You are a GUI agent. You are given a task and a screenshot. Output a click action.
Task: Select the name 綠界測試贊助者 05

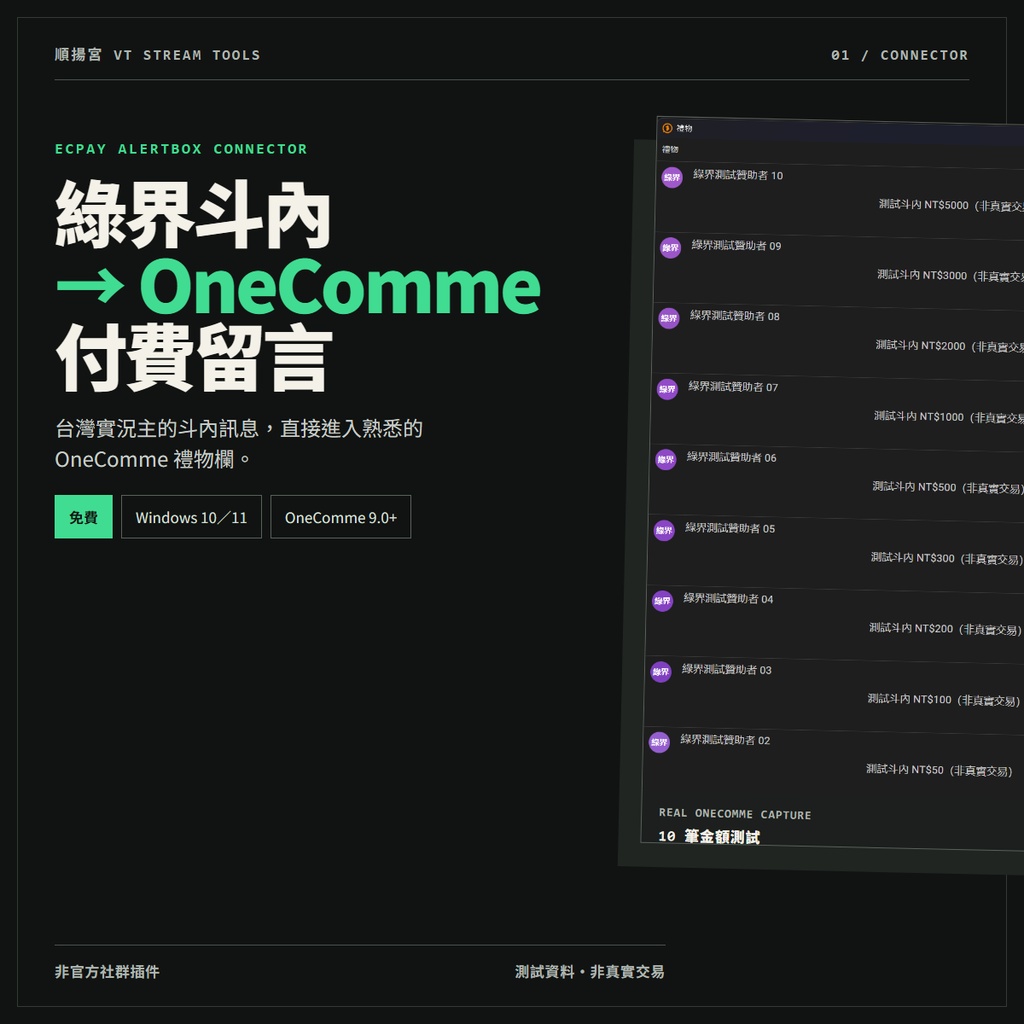[729, 528]
